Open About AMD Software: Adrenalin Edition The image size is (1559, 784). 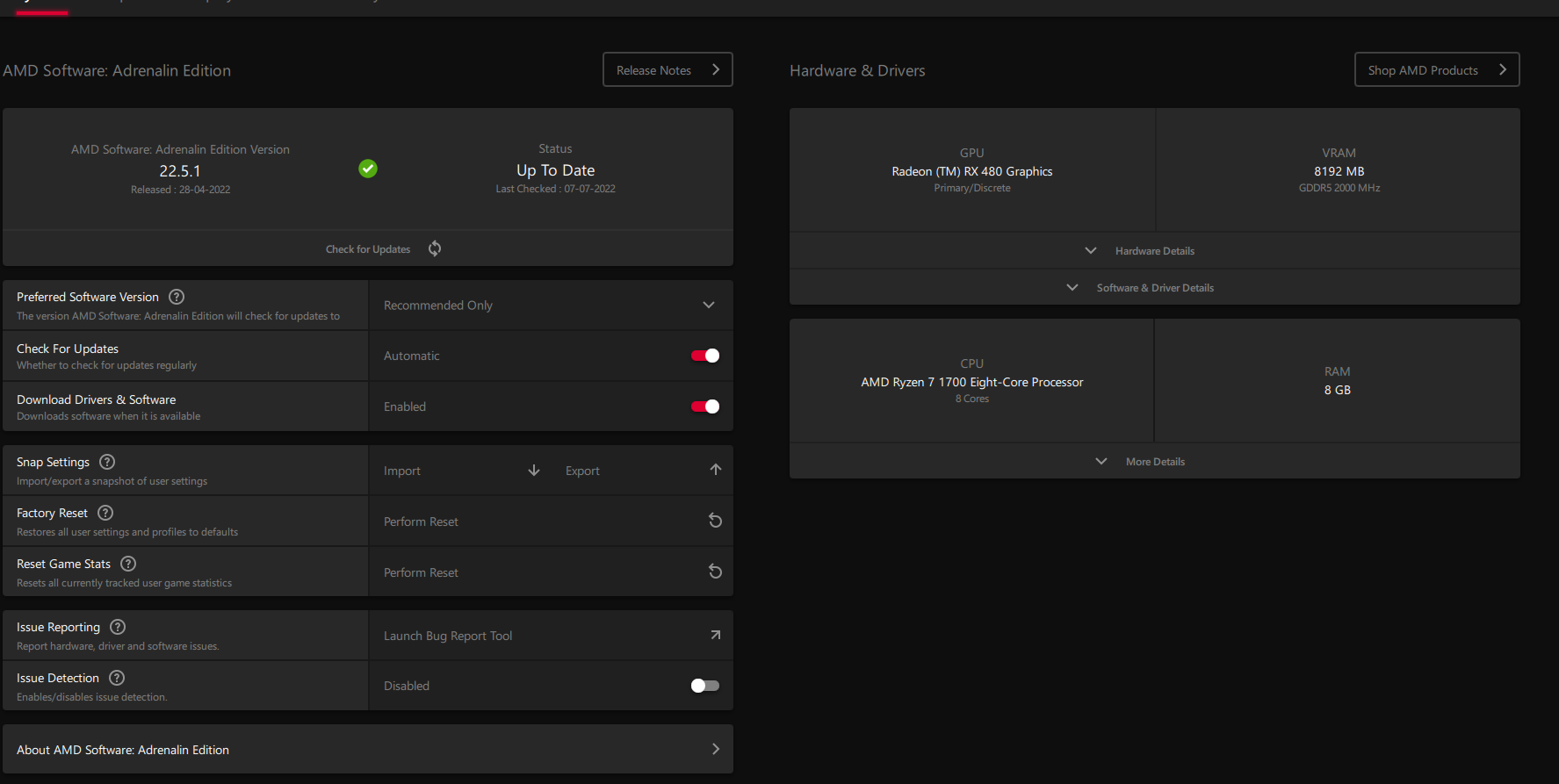[x=368, y=749]
